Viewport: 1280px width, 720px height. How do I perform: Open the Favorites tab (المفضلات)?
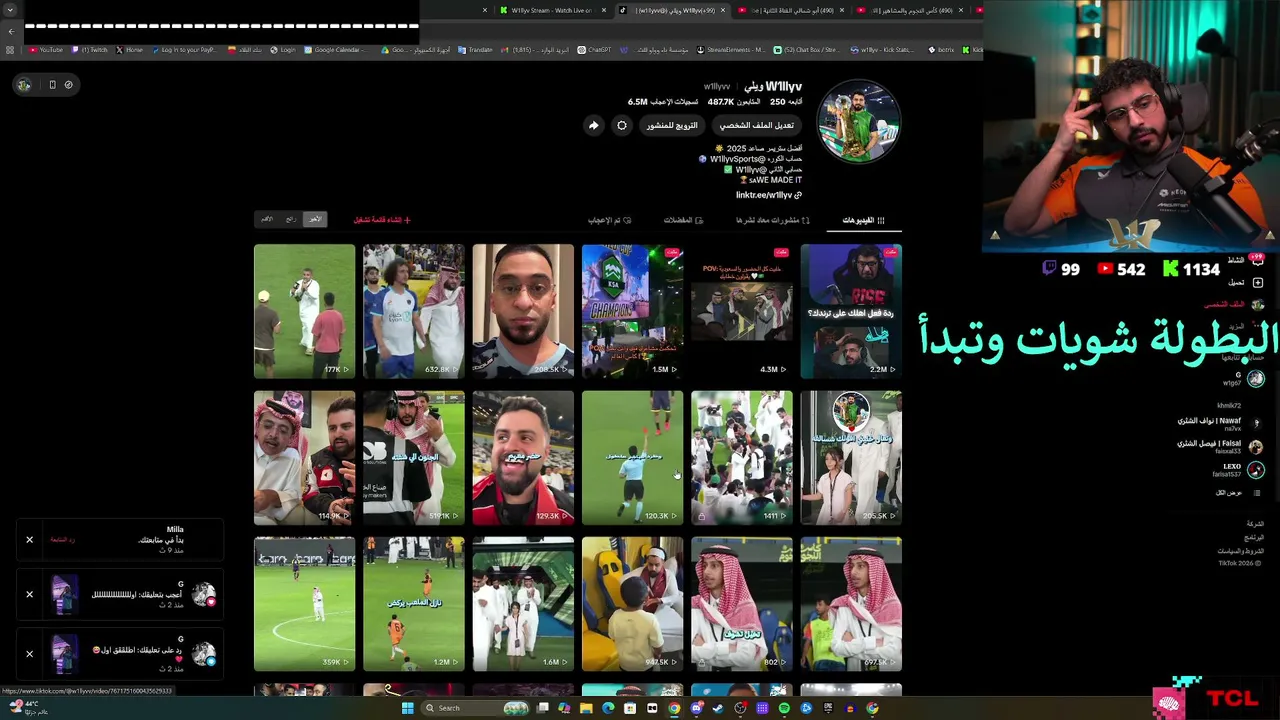pos(683,220)
